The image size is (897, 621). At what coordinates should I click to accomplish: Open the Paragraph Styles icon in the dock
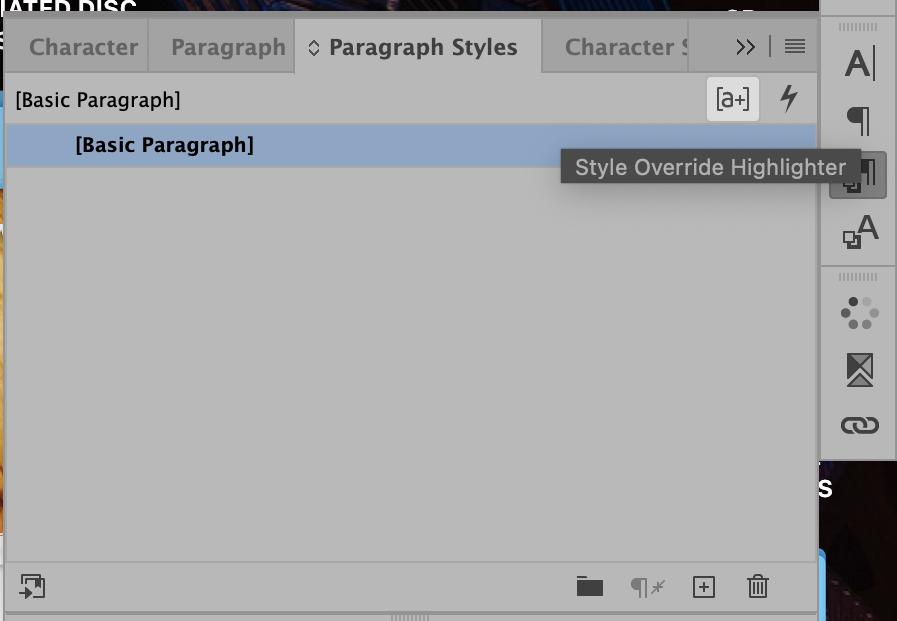coord(857,172)
